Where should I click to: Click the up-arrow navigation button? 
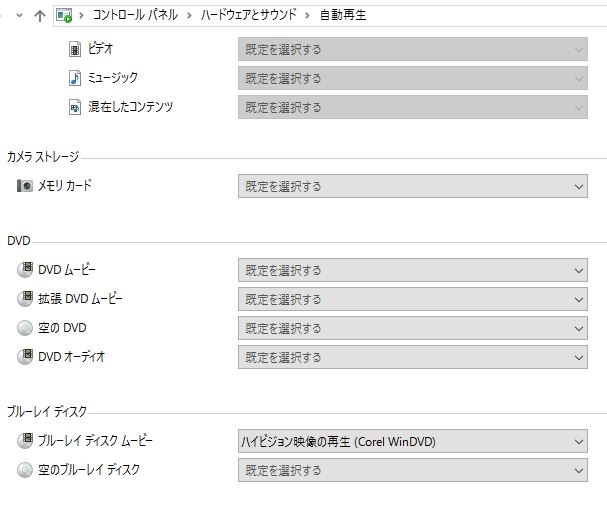point(39,16)
